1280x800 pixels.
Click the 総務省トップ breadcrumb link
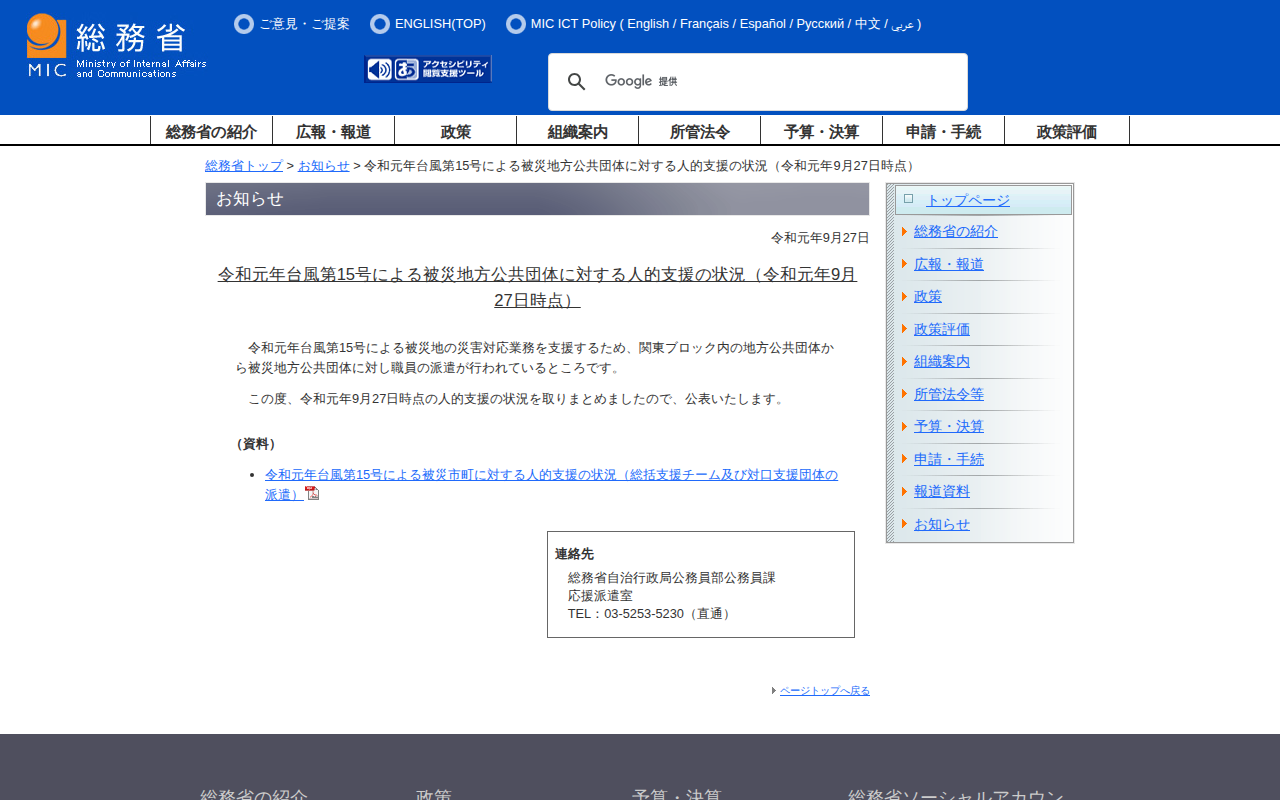(244, 166)
